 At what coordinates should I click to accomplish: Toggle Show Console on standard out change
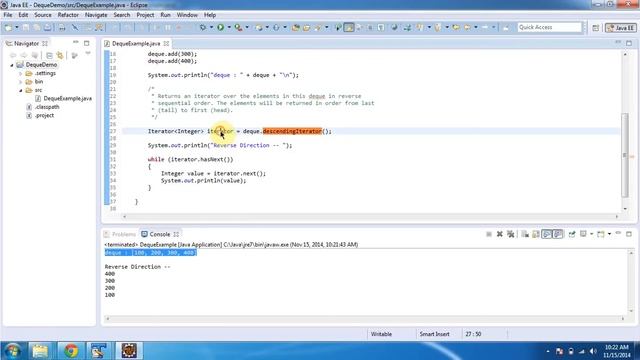[x=547, y=234]
